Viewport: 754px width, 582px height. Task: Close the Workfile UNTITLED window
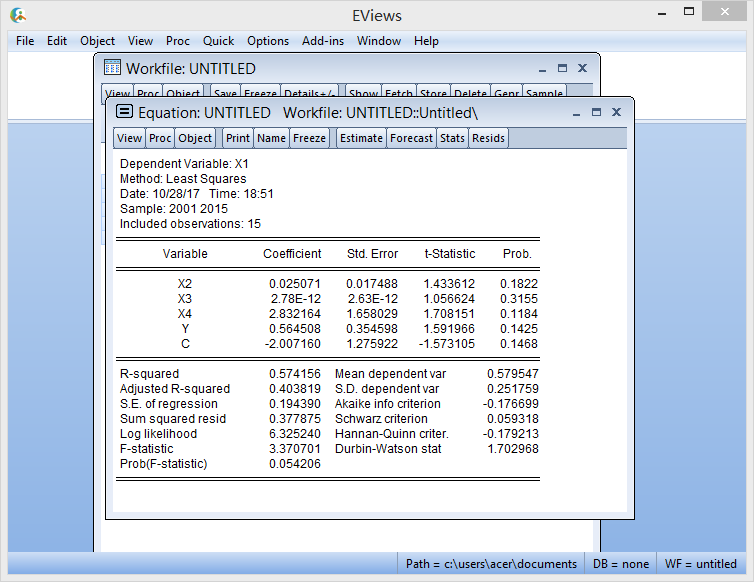582,69
